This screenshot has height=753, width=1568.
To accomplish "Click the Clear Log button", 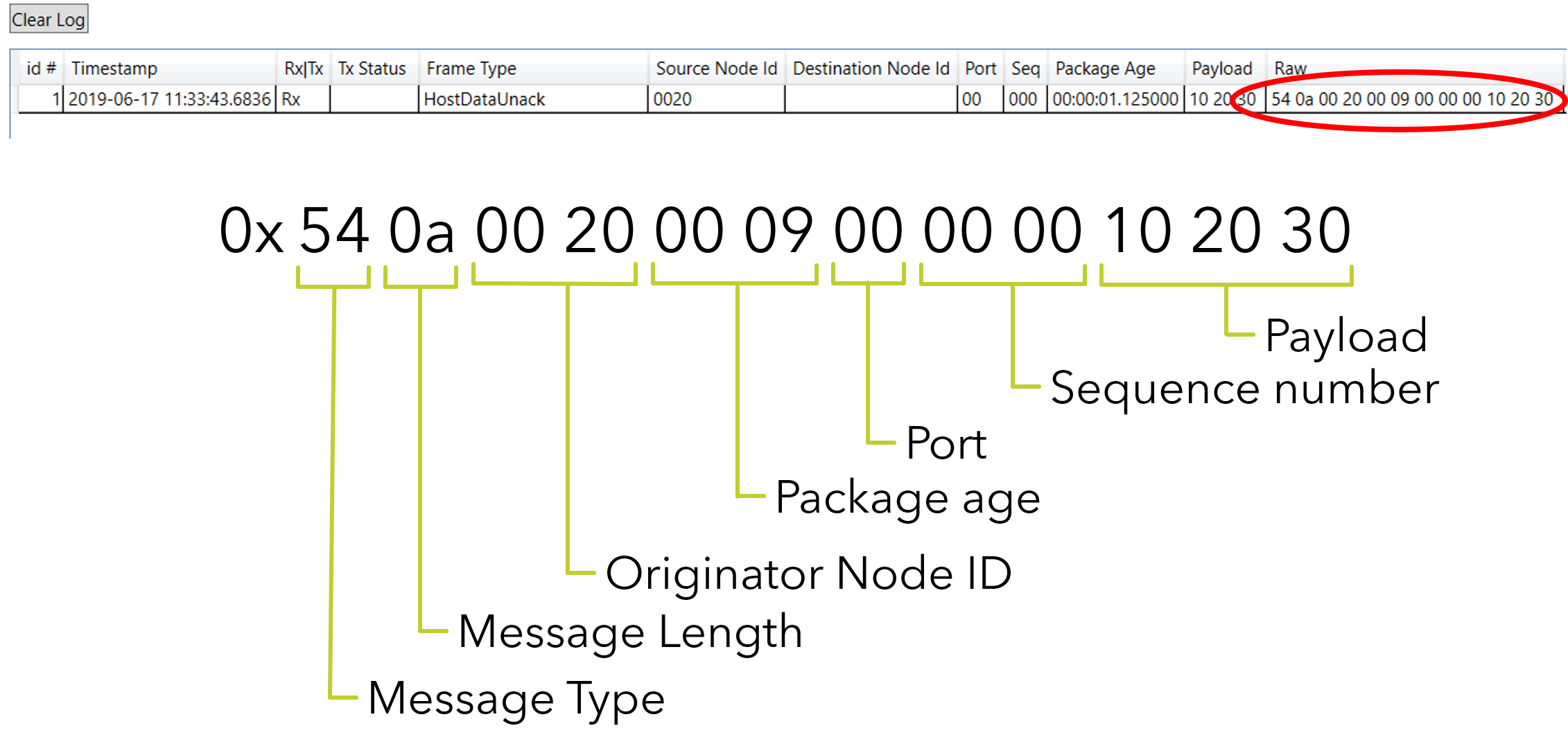I will (49, 19).
